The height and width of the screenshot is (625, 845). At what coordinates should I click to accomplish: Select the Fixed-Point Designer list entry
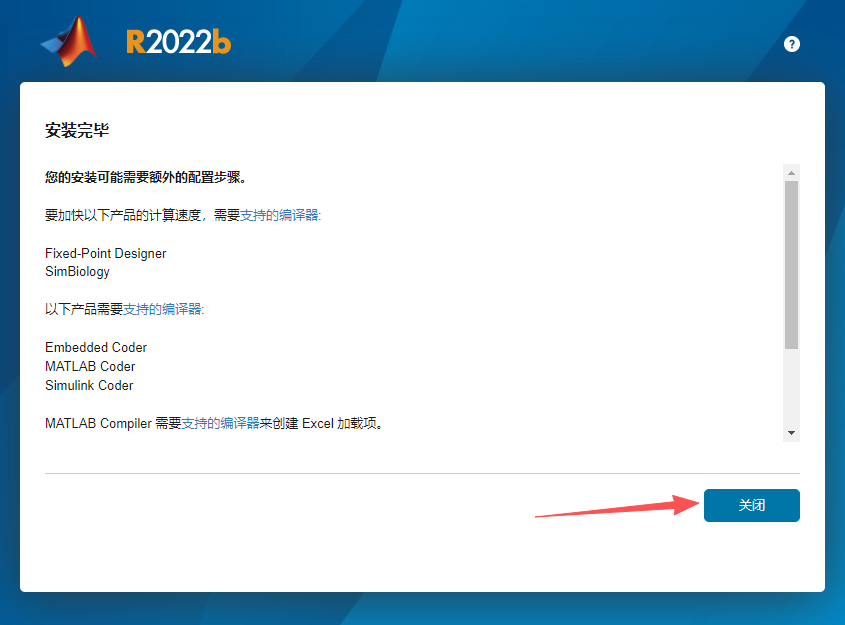tap(105, 253)
